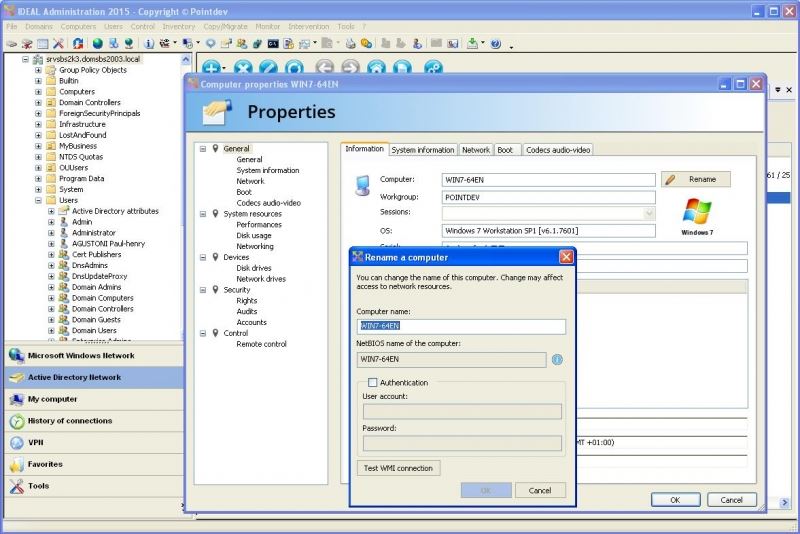This screenshot has width=800, height=534.
Task: Open the Sessions dropdown list
Action: (x=649, y=213)
